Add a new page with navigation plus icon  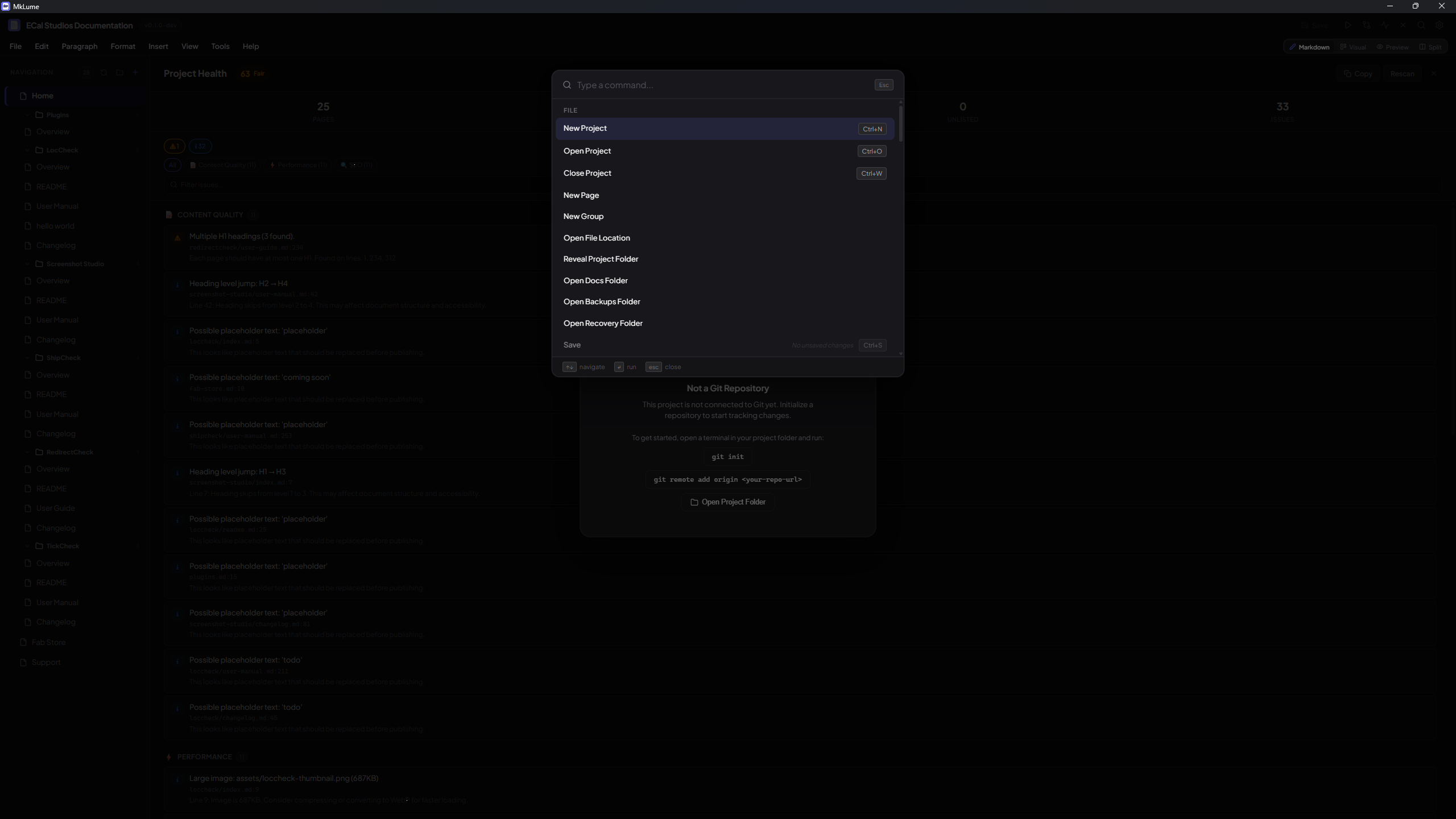click(x=135, y=72)
